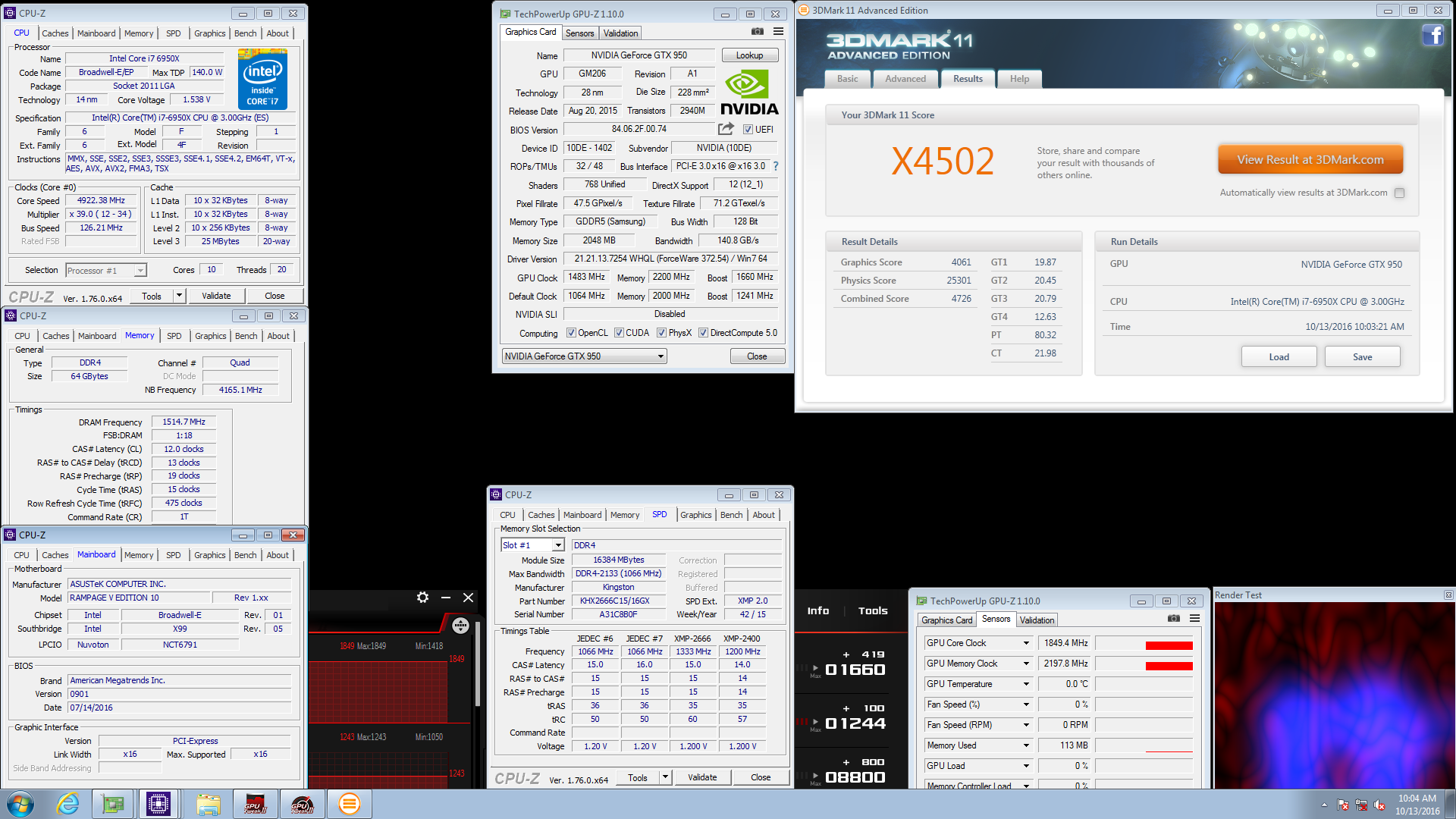
Task: Click the purple CPU-Z chip icon on taskbar
Action: (158, 804)
